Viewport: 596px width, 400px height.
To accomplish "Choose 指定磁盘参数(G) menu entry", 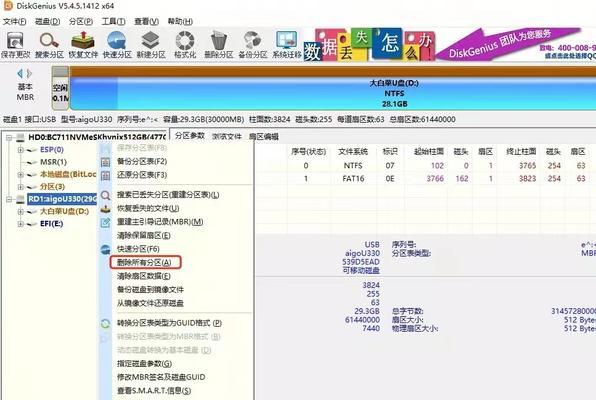I will click(x=144, y=364).
